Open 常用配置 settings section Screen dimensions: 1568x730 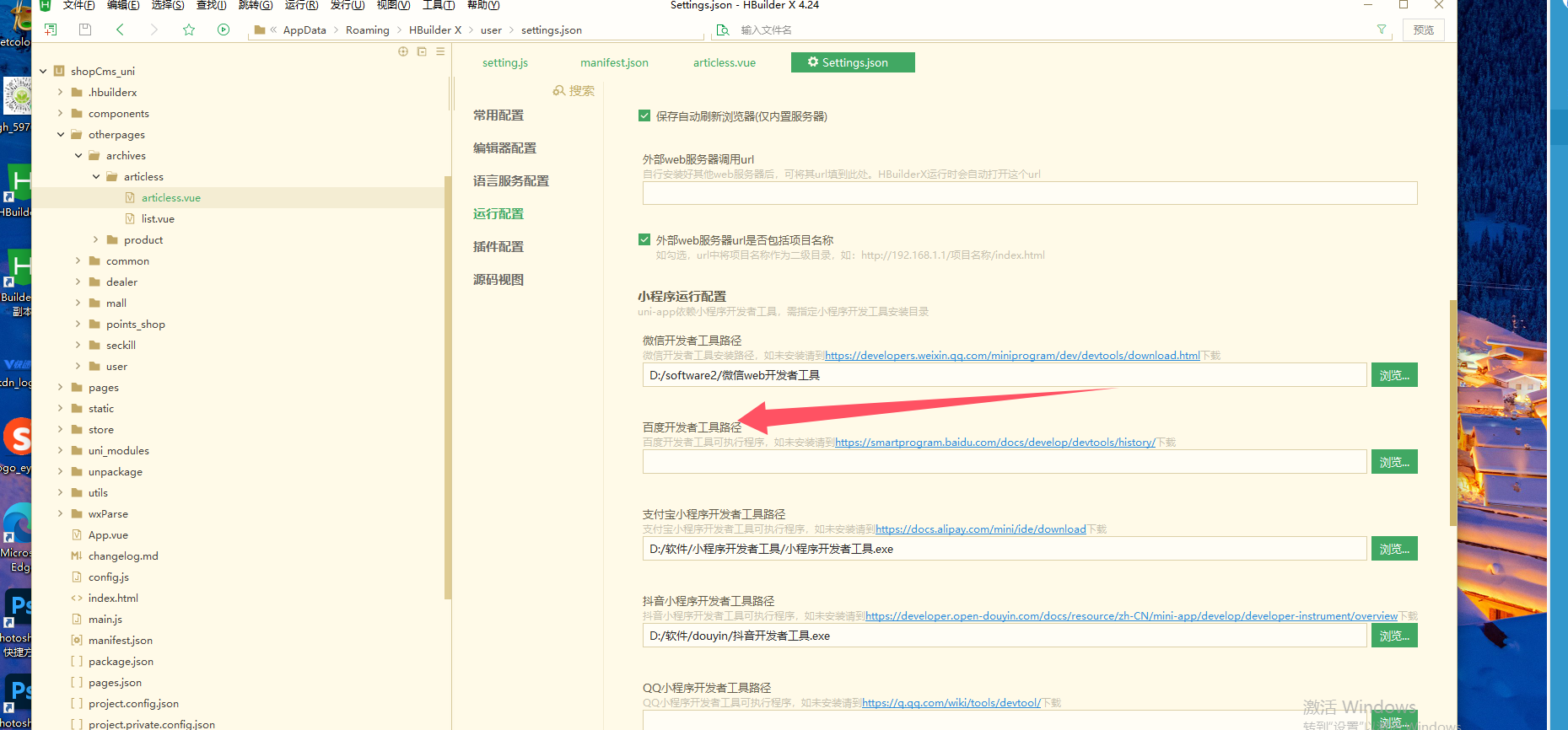498,115
